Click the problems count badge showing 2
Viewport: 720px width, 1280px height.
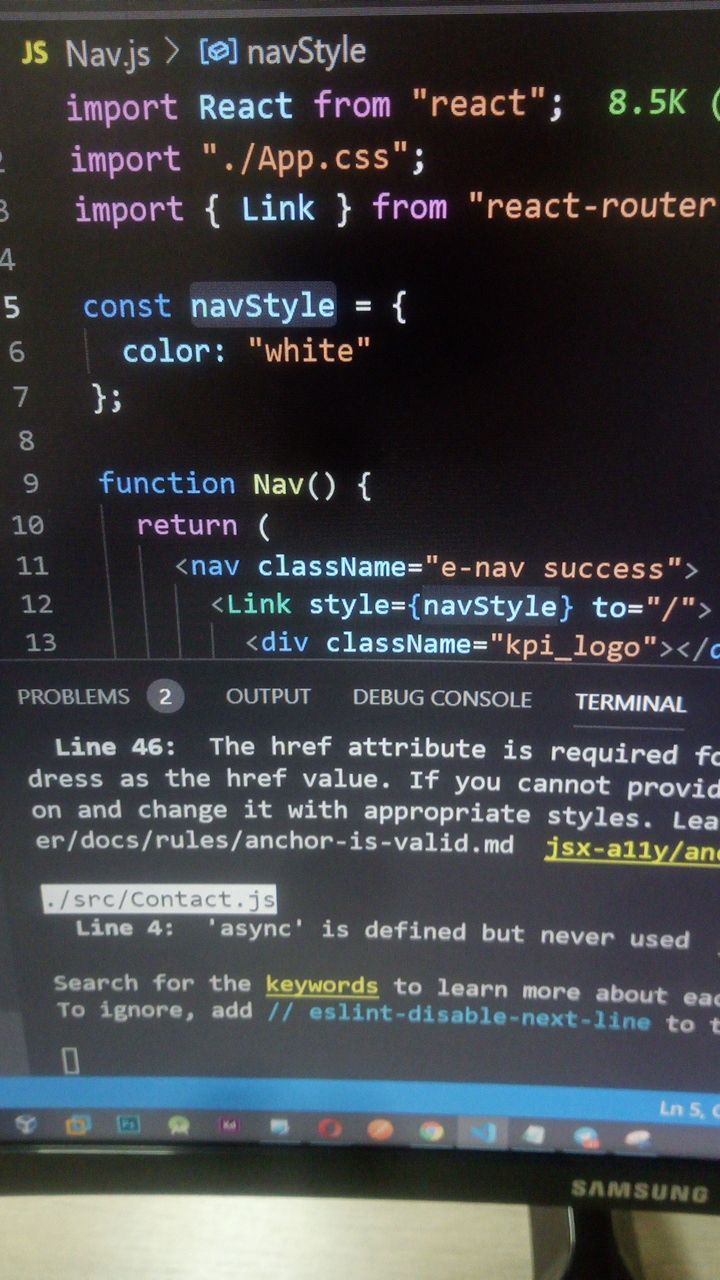165,697
